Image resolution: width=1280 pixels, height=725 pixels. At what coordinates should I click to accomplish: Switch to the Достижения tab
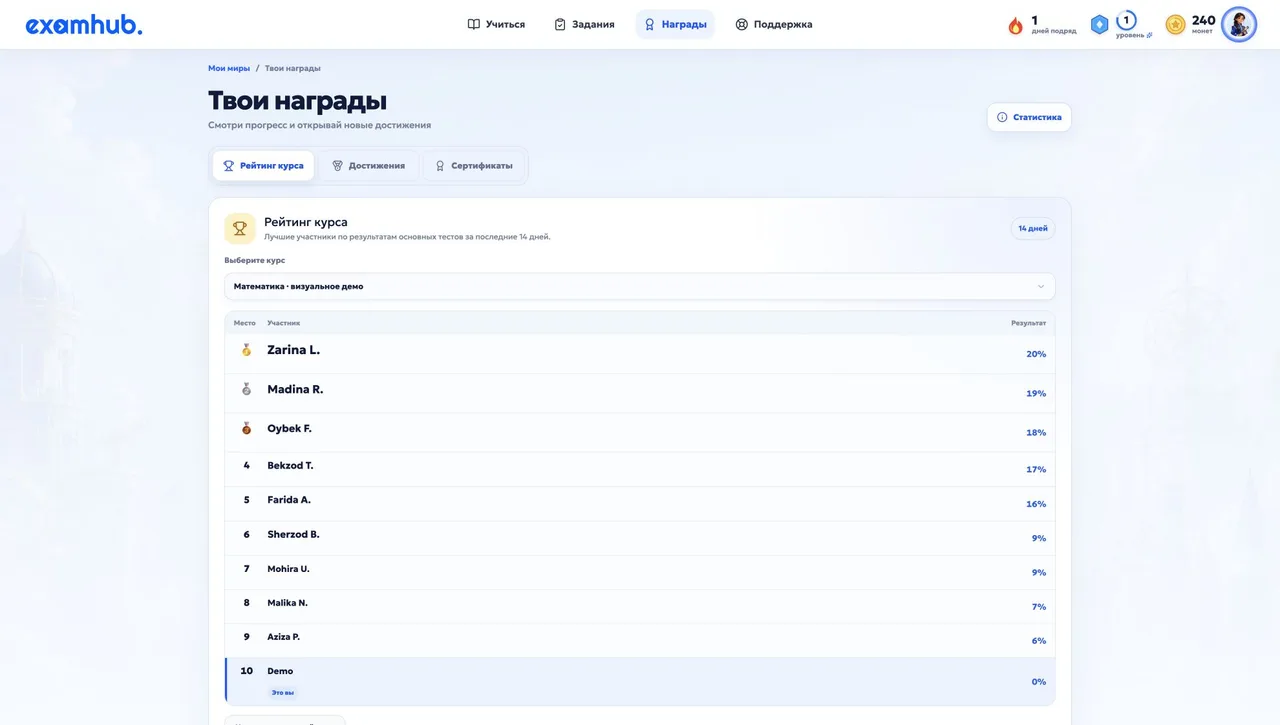[x=368, y=166]
